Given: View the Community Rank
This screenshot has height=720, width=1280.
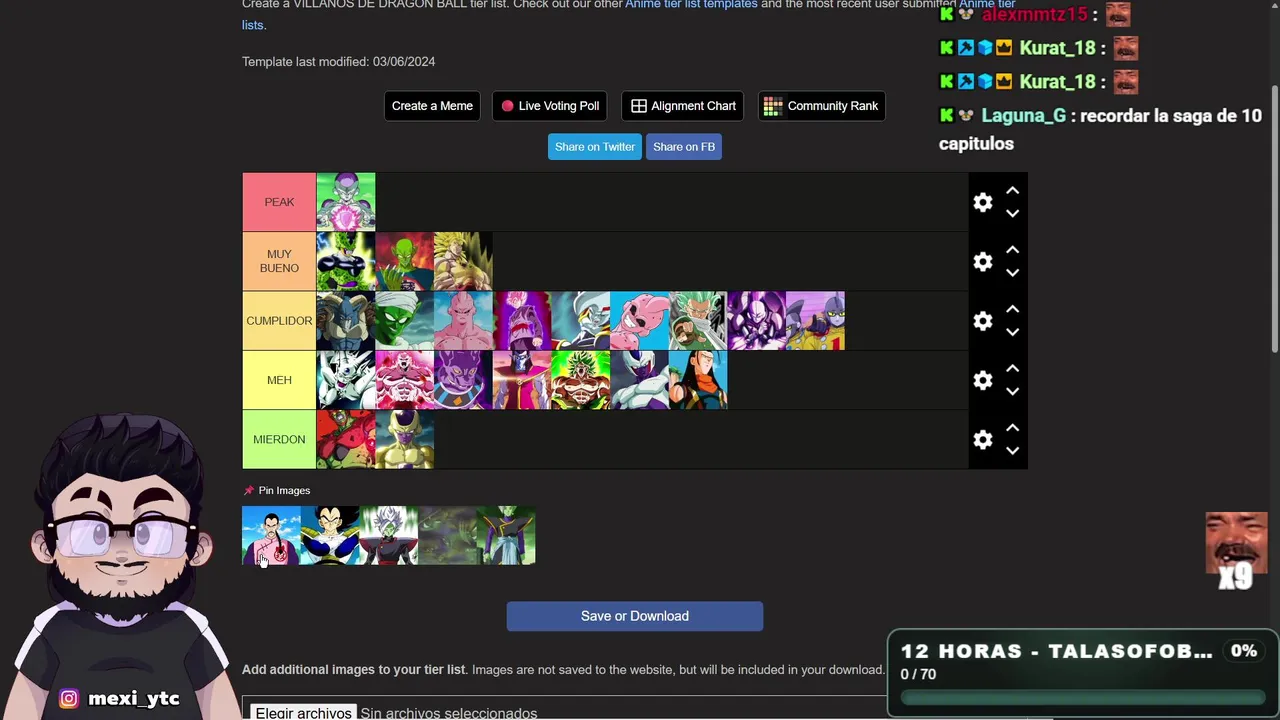Looking at the screenshot, I should pos(821,106).
